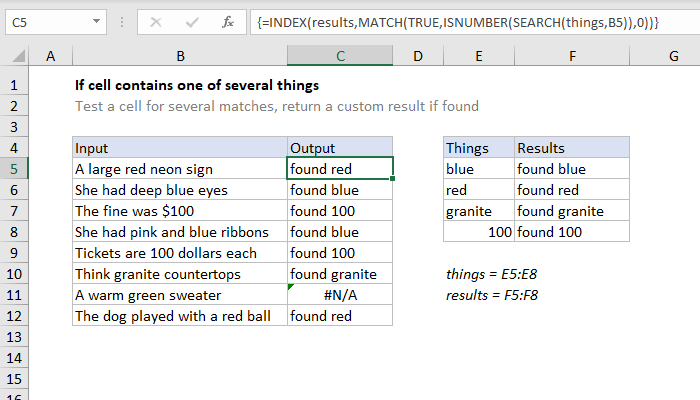Select column B header

(180, 56)
